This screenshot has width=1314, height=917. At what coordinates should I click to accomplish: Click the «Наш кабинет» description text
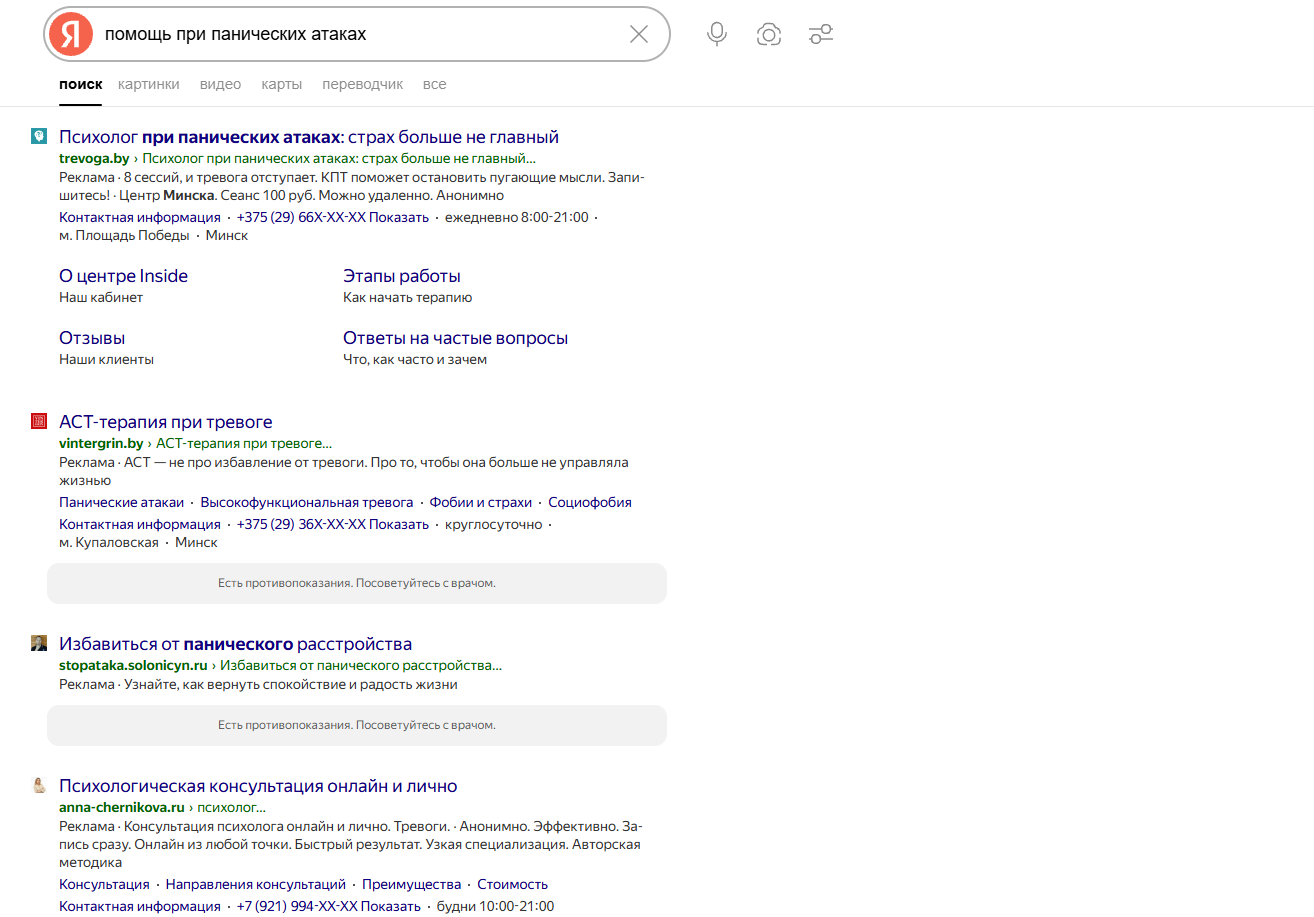click(x=101, y=297)
